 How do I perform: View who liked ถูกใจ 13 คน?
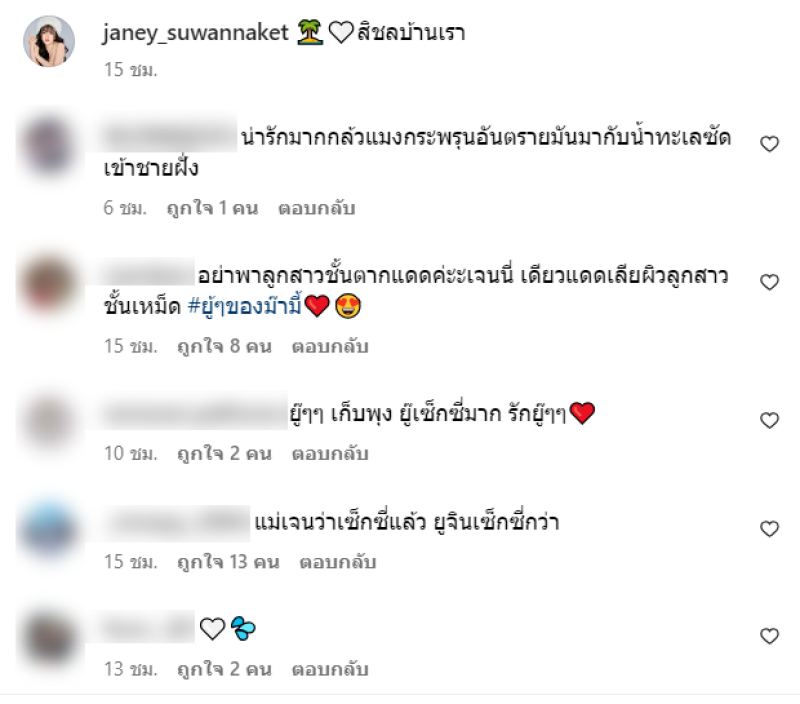(228, 562)
